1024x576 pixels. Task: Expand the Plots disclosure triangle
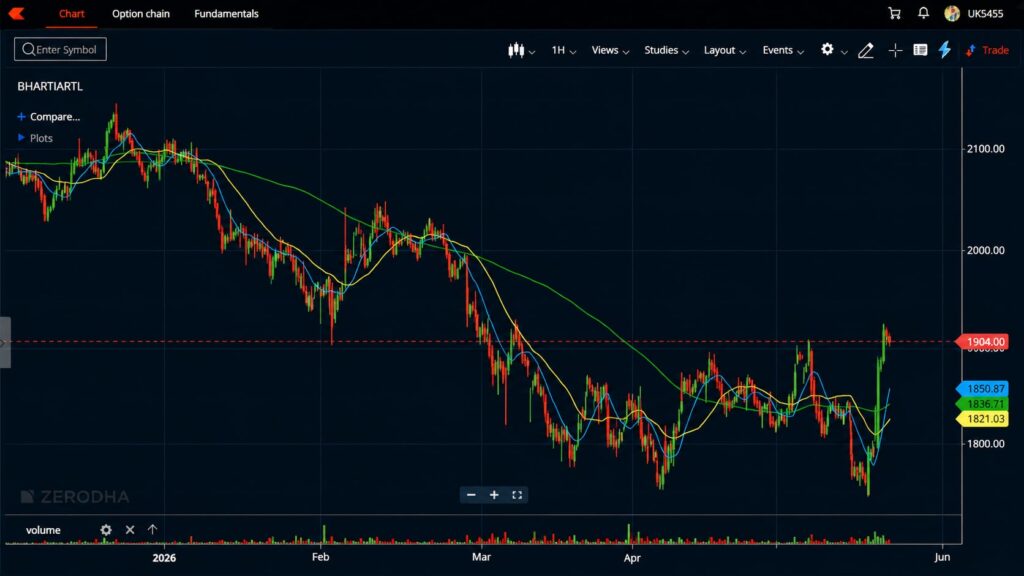[21, 138]
